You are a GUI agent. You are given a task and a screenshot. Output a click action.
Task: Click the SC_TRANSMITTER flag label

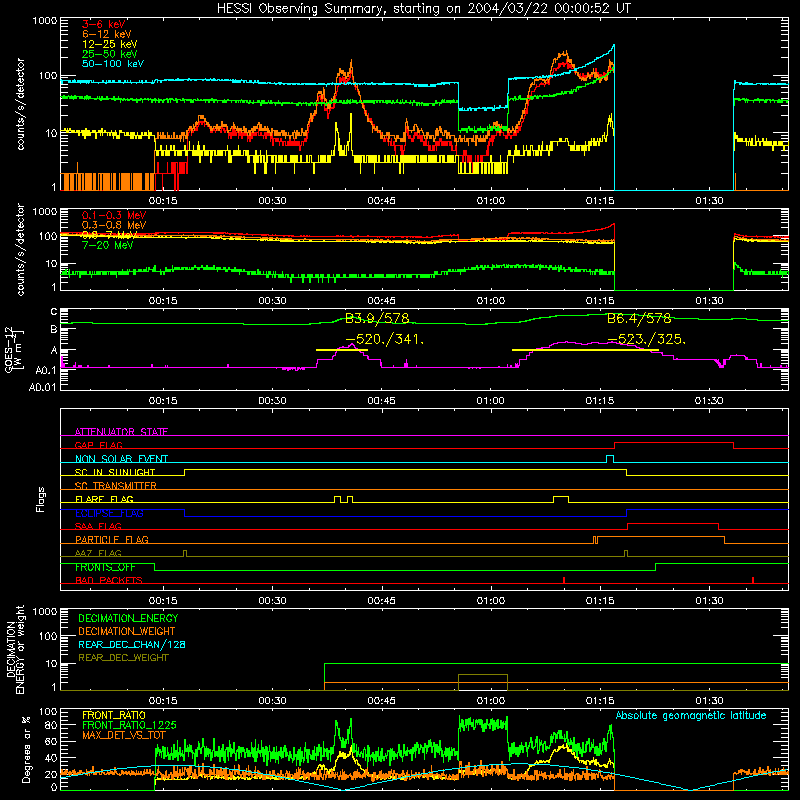(x=115, y=486)
